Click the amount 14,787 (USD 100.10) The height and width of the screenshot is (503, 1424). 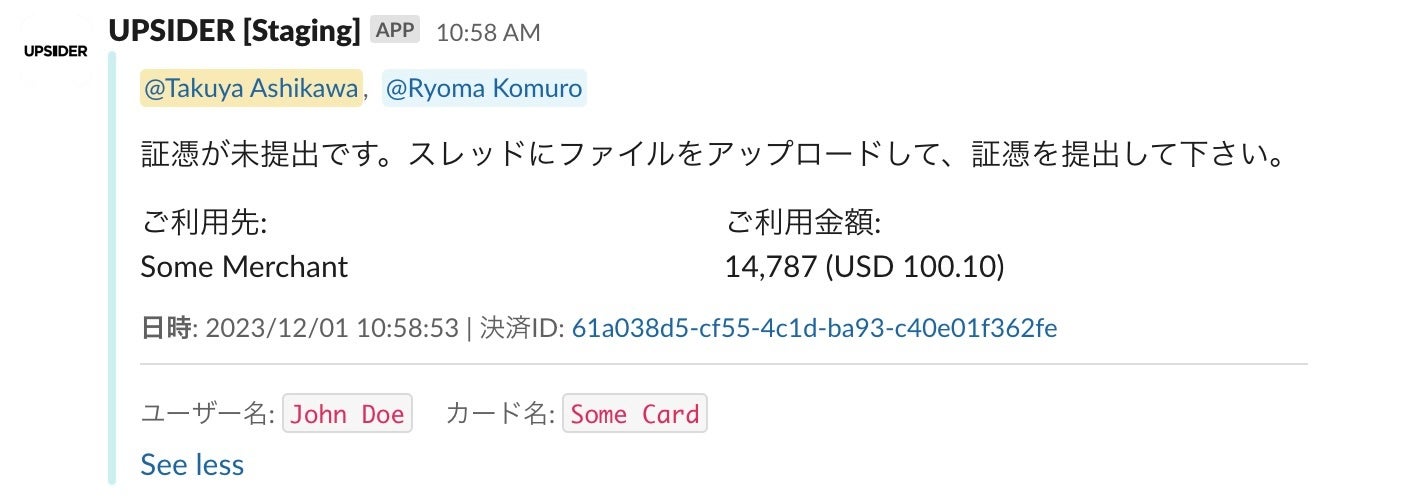pyautogui.click(x=864, y=267)
